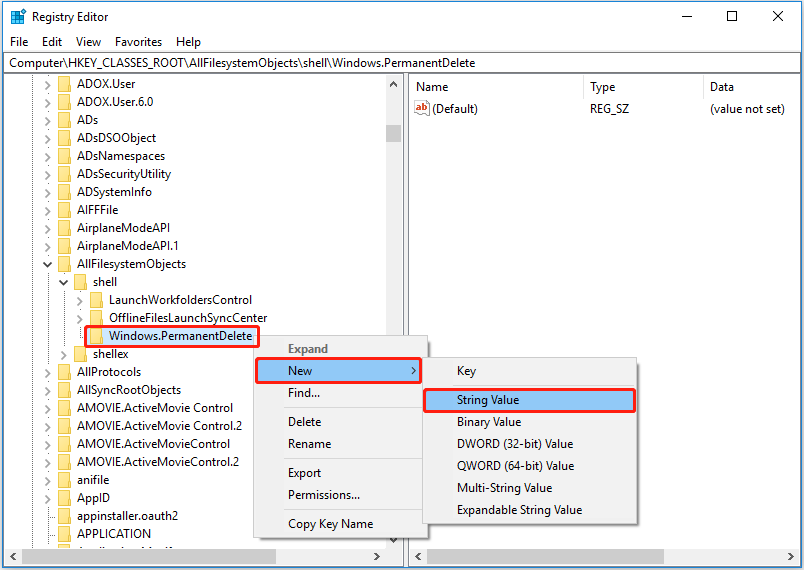Open the Edit menu

52,42
